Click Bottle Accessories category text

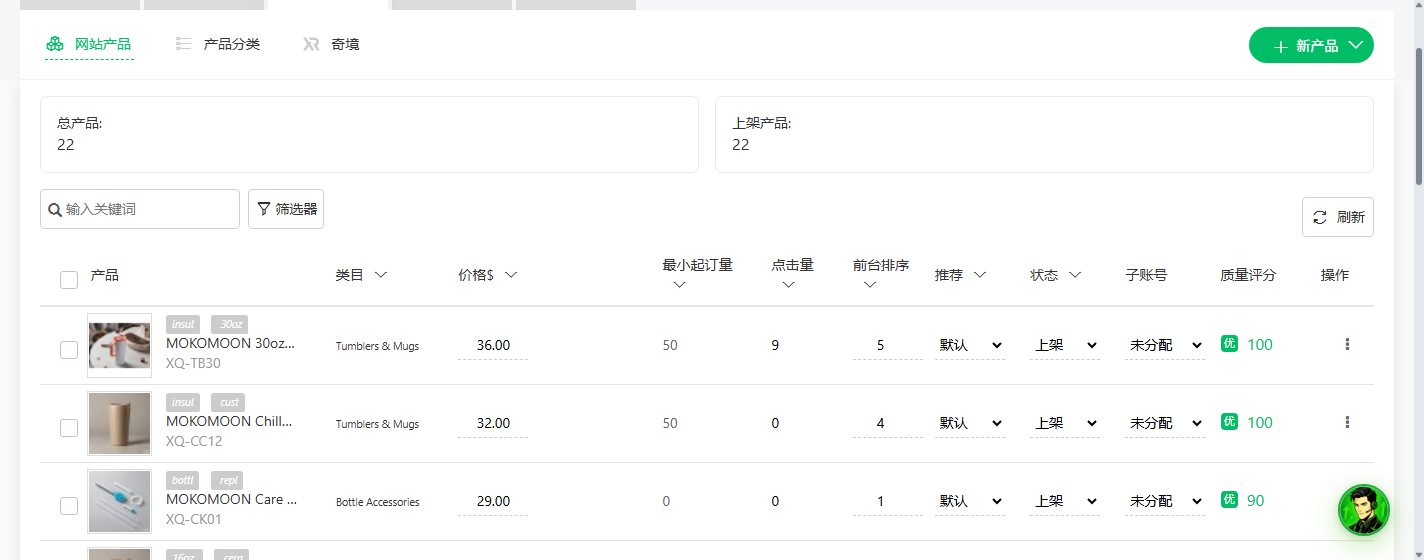pos(378,502)
